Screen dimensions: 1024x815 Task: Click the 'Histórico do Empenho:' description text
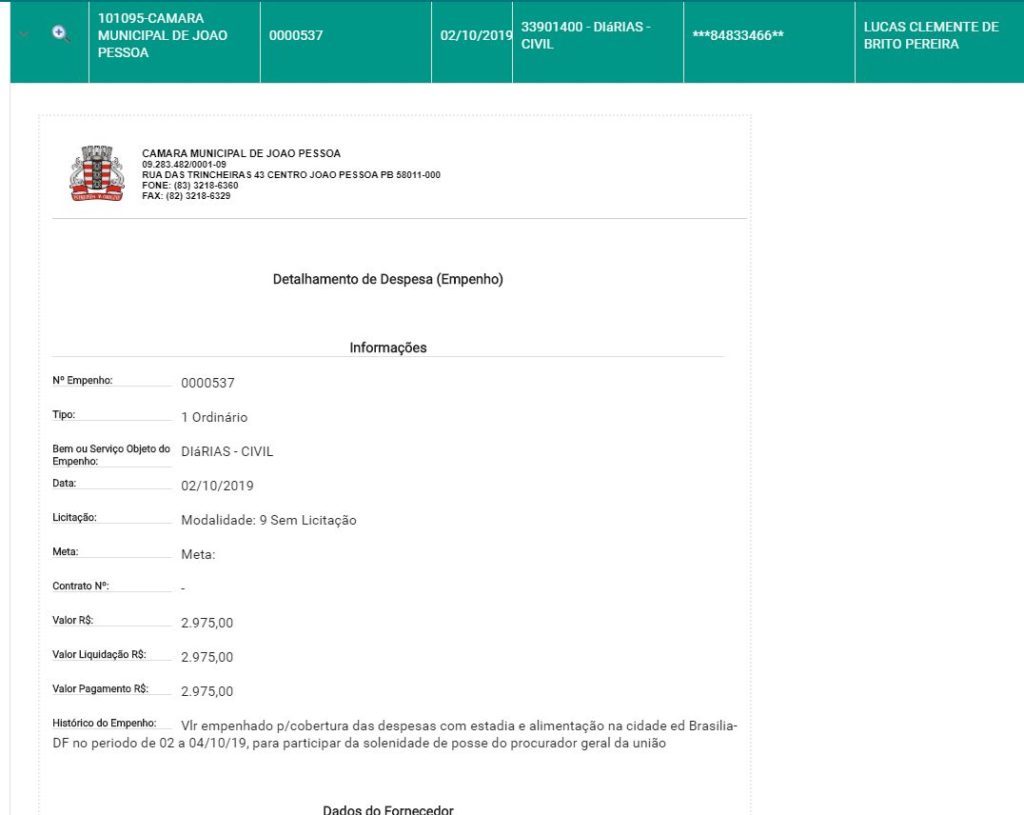click(394, 735)
